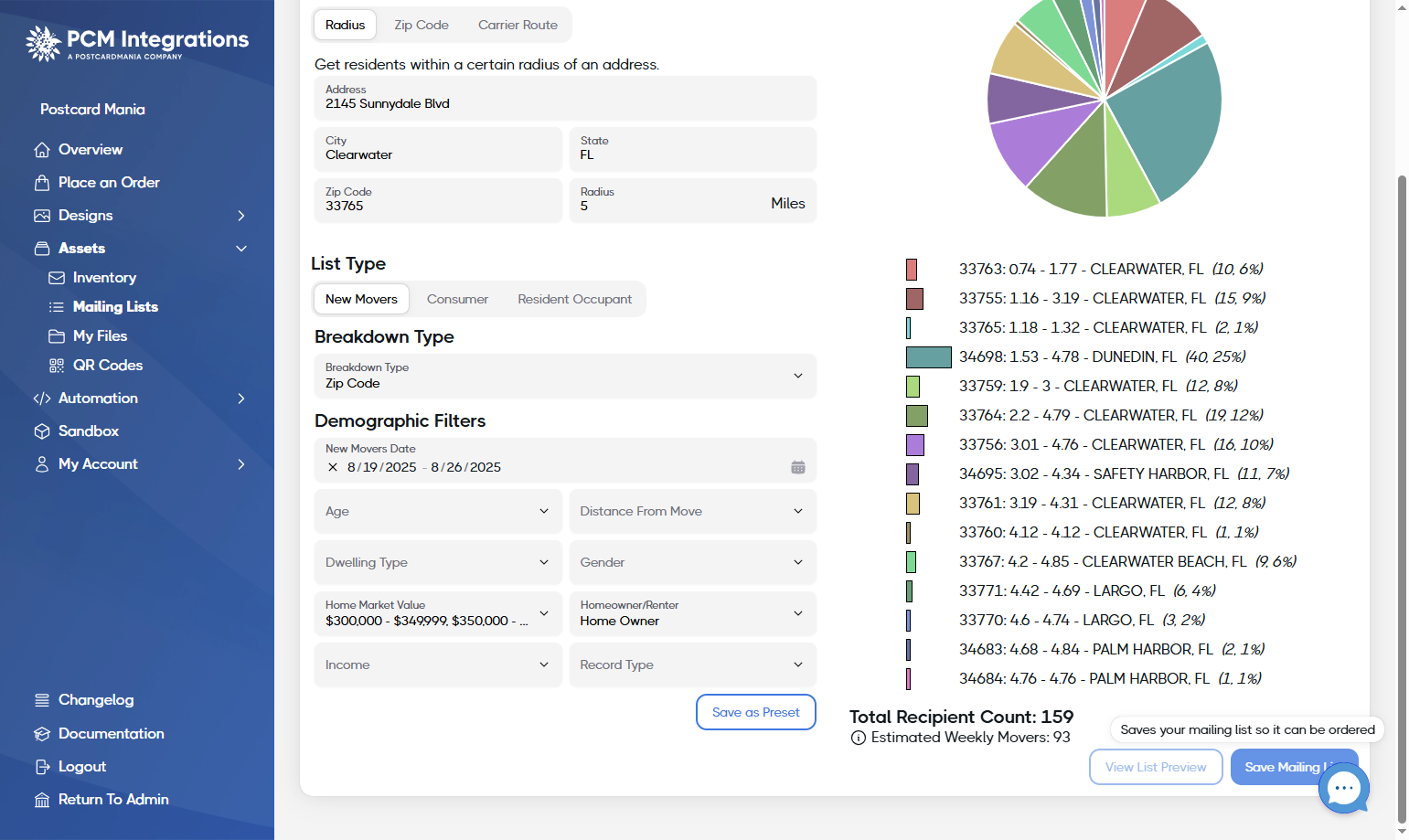Click the QR Codes icon
The height and width of the screenshot is (840, 1409).
click(57, 366)
